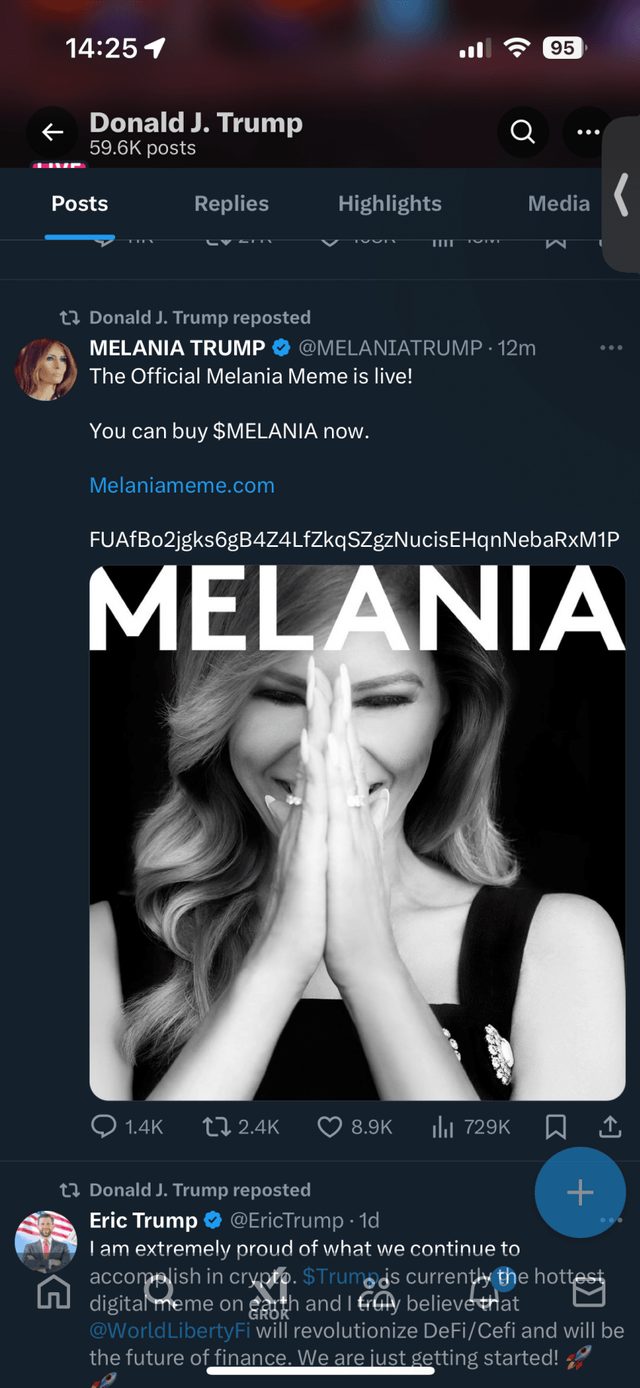
Task: Open post analytics showing 729K views
Action: (x=443, y=1126)
